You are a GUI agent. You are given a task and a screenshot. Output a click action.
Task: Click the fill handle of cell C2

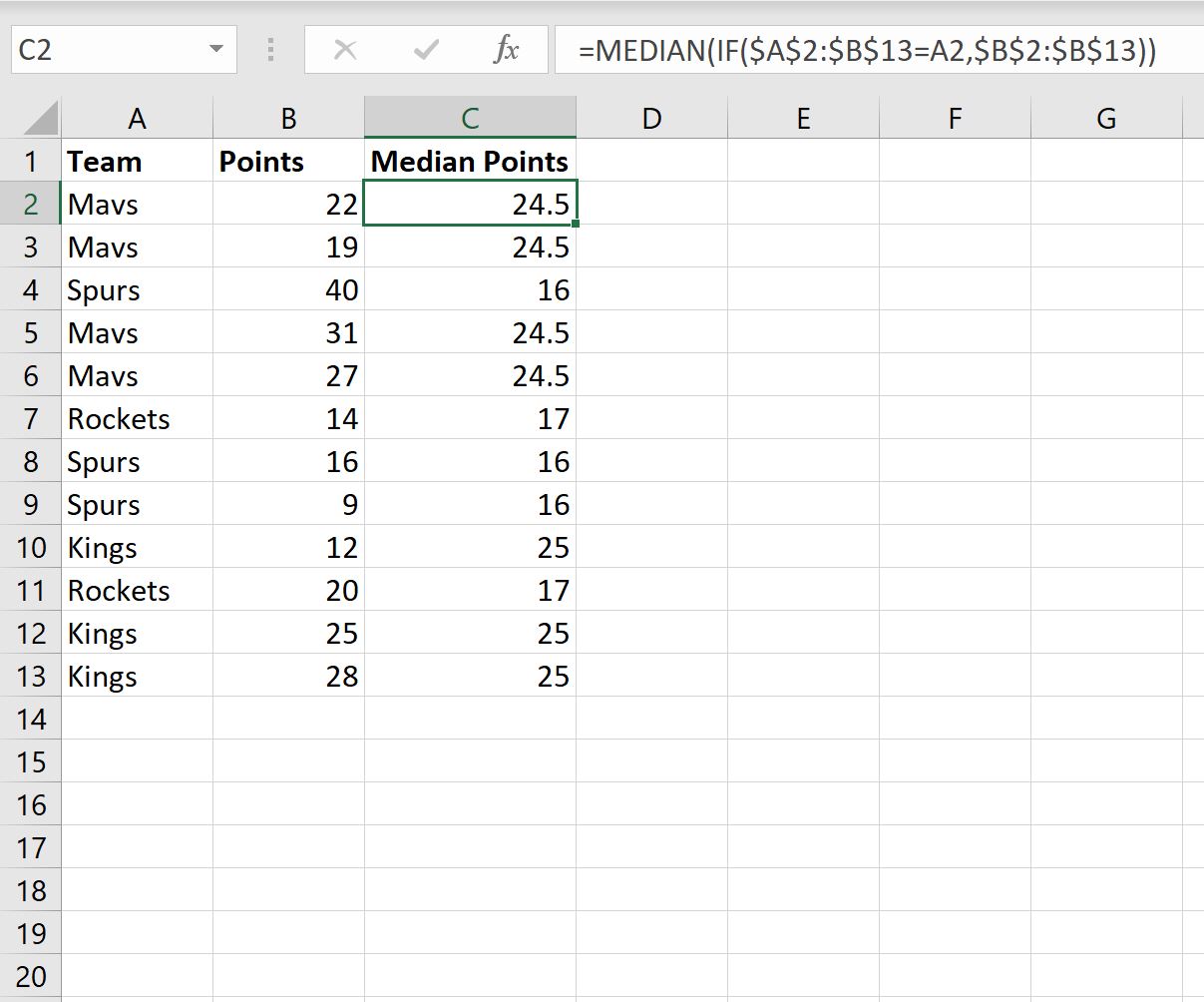click(576, 225)
